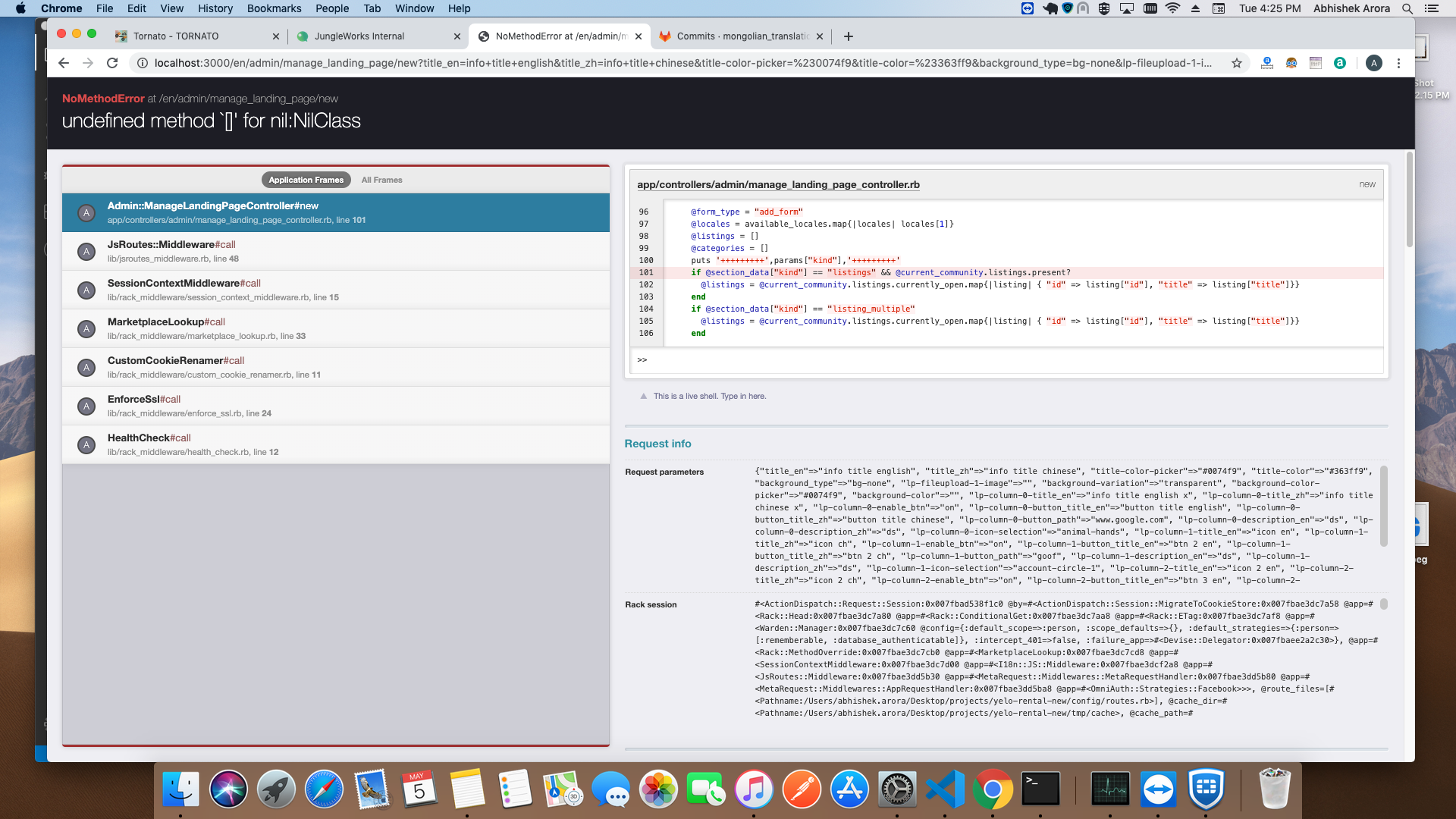Image resolution: width=1456 pixels, height=819 pixels.
Task: Click the browser reload icon
Action: (112, 63)
